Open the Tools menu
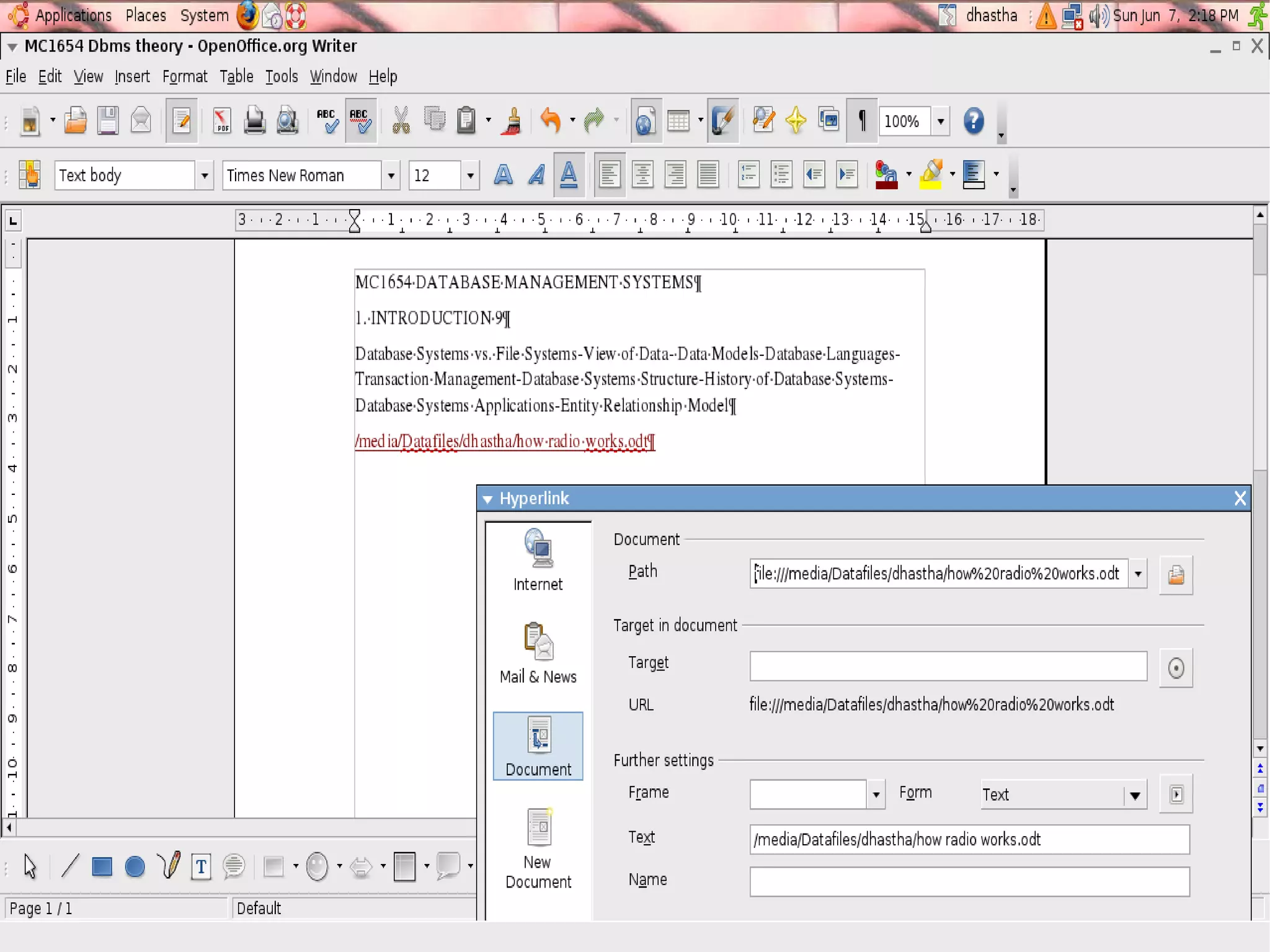The height and width of the screenshot is (952, 1270). [282, 76]
